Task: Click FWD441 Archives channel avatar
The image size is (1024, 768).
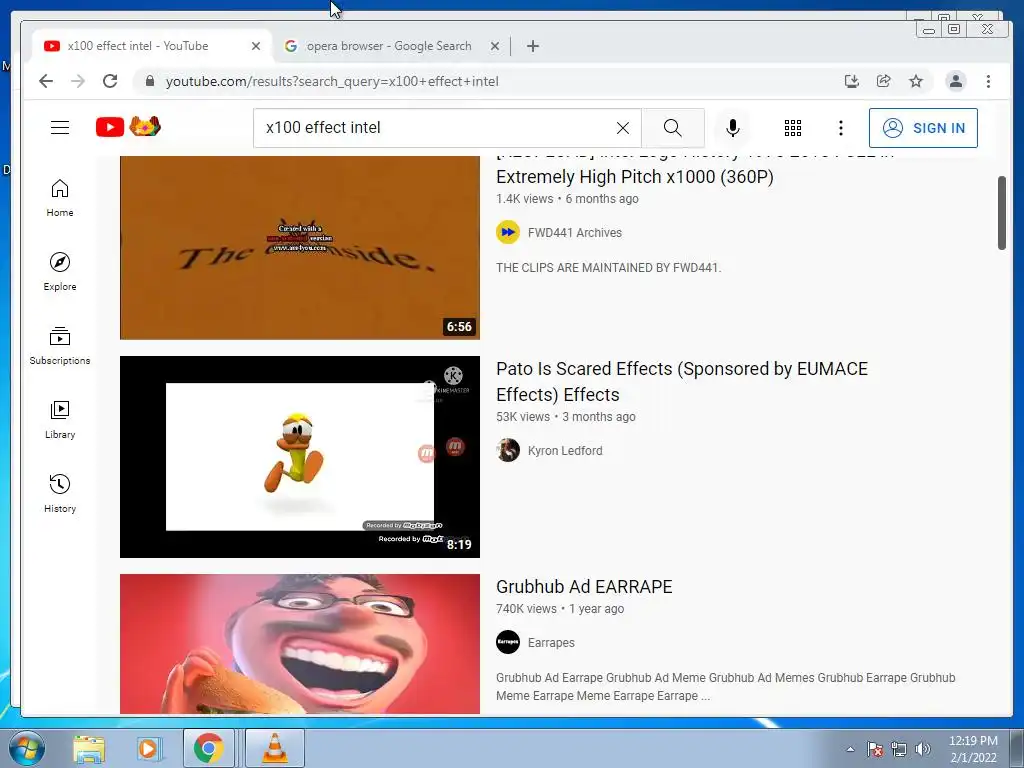Action: coord(508,232)
